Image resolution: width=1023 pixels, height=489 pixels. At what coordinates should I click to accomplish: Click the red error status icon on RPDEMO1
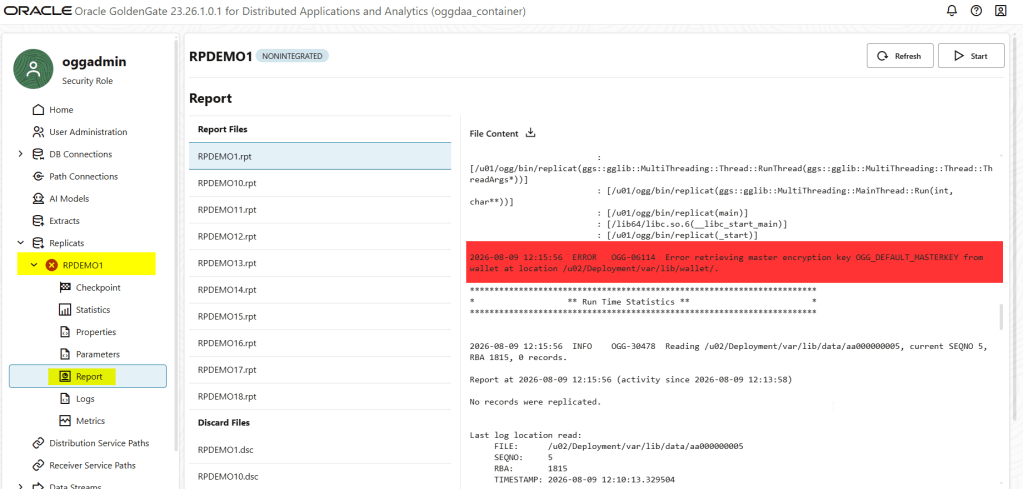(52, 265)
